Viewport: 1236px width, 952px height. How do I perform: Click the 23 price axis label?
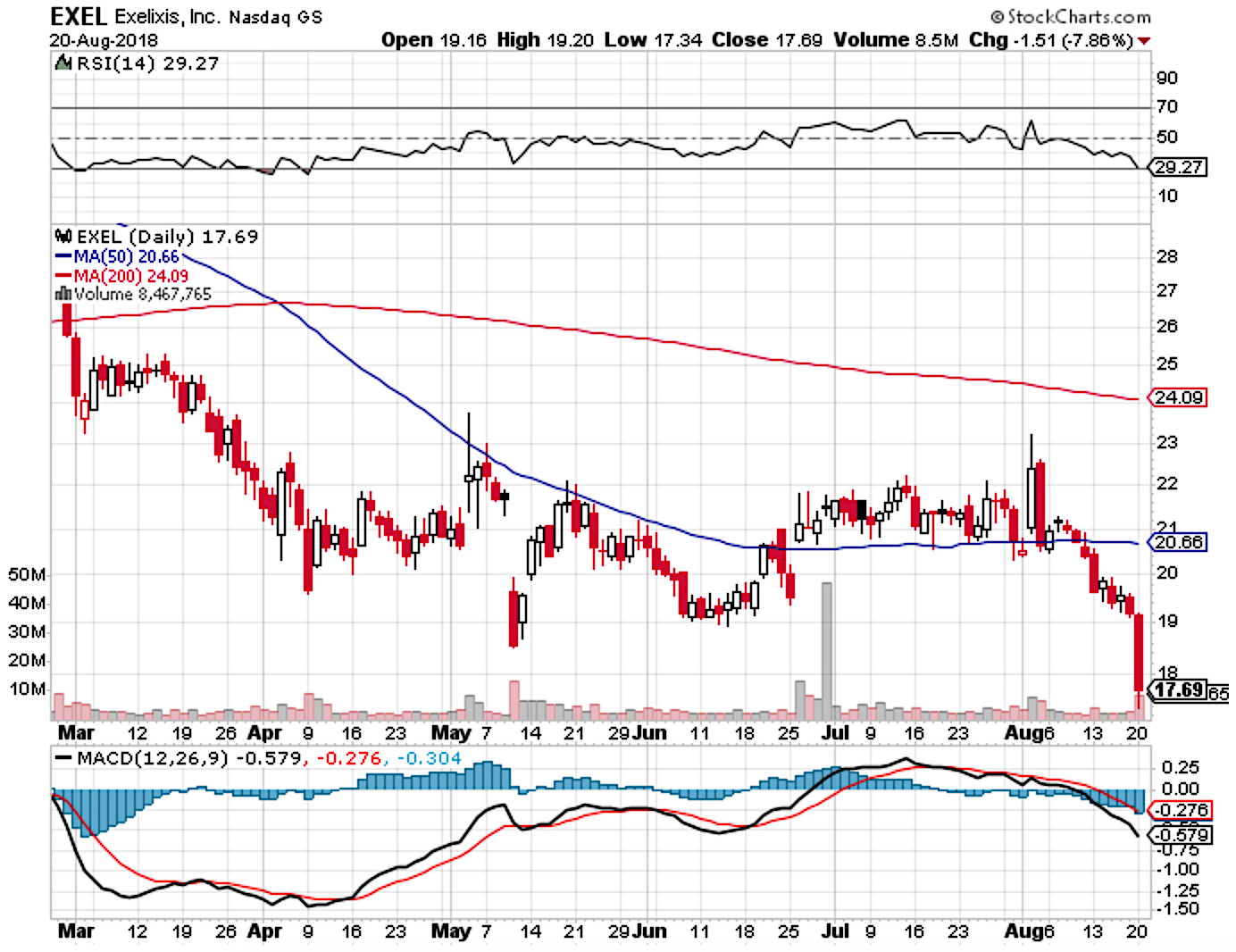coord(1167,442)
